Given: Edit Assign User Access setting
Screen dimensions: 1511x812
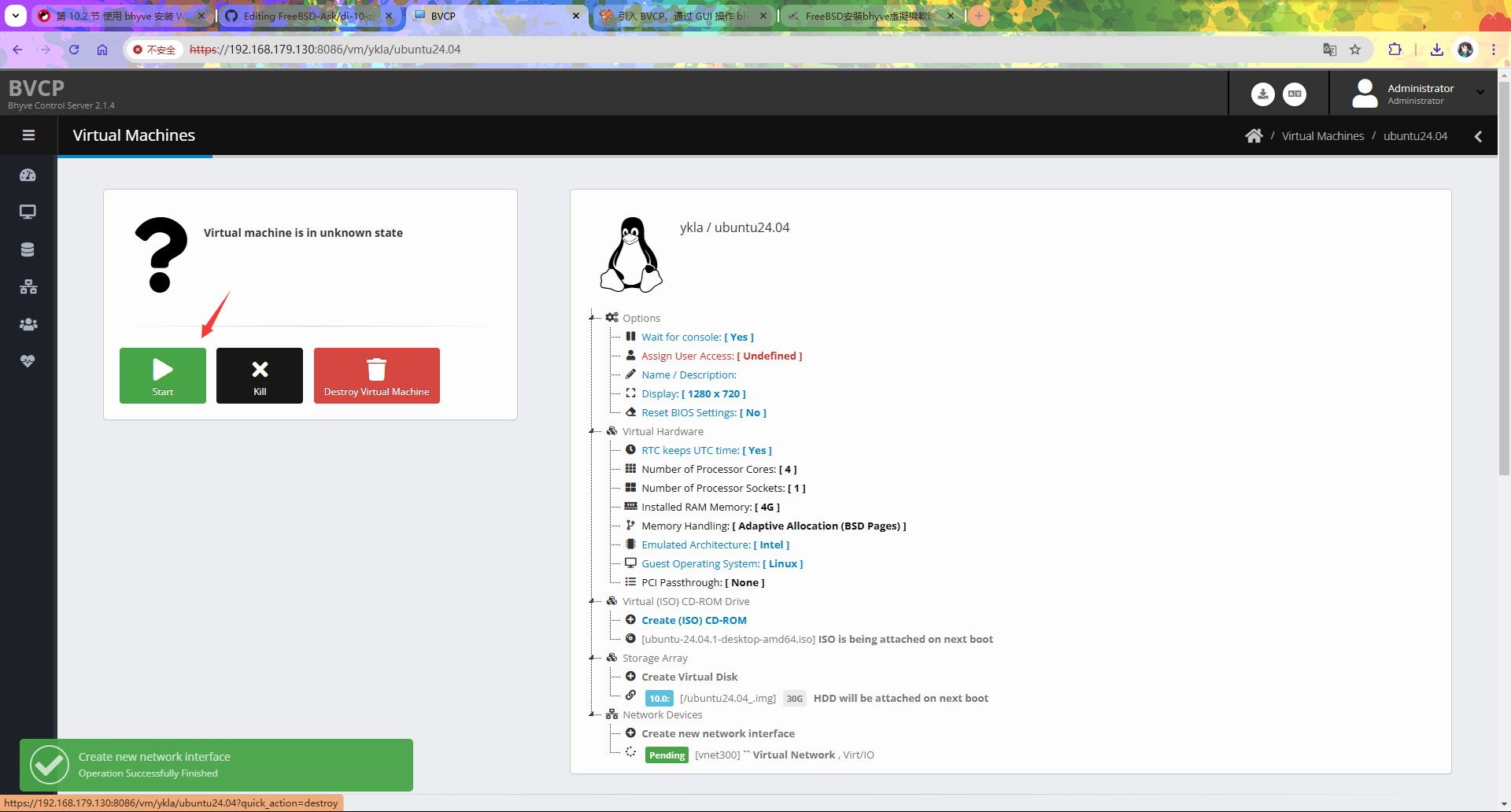Looking at the screenshot, I should pyautogui.click(x=722, y=356).
